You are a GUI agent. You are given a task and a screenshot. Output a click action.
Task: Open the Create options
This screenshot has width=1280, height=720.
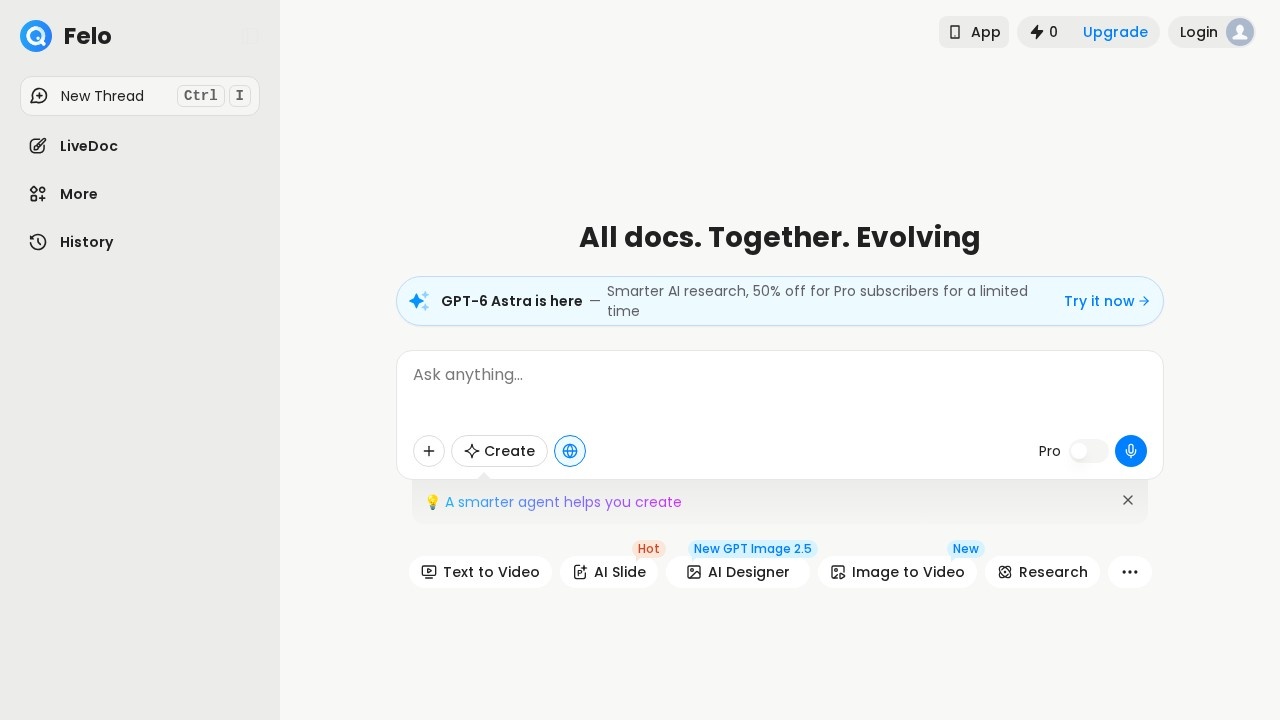tap(499, 451)
